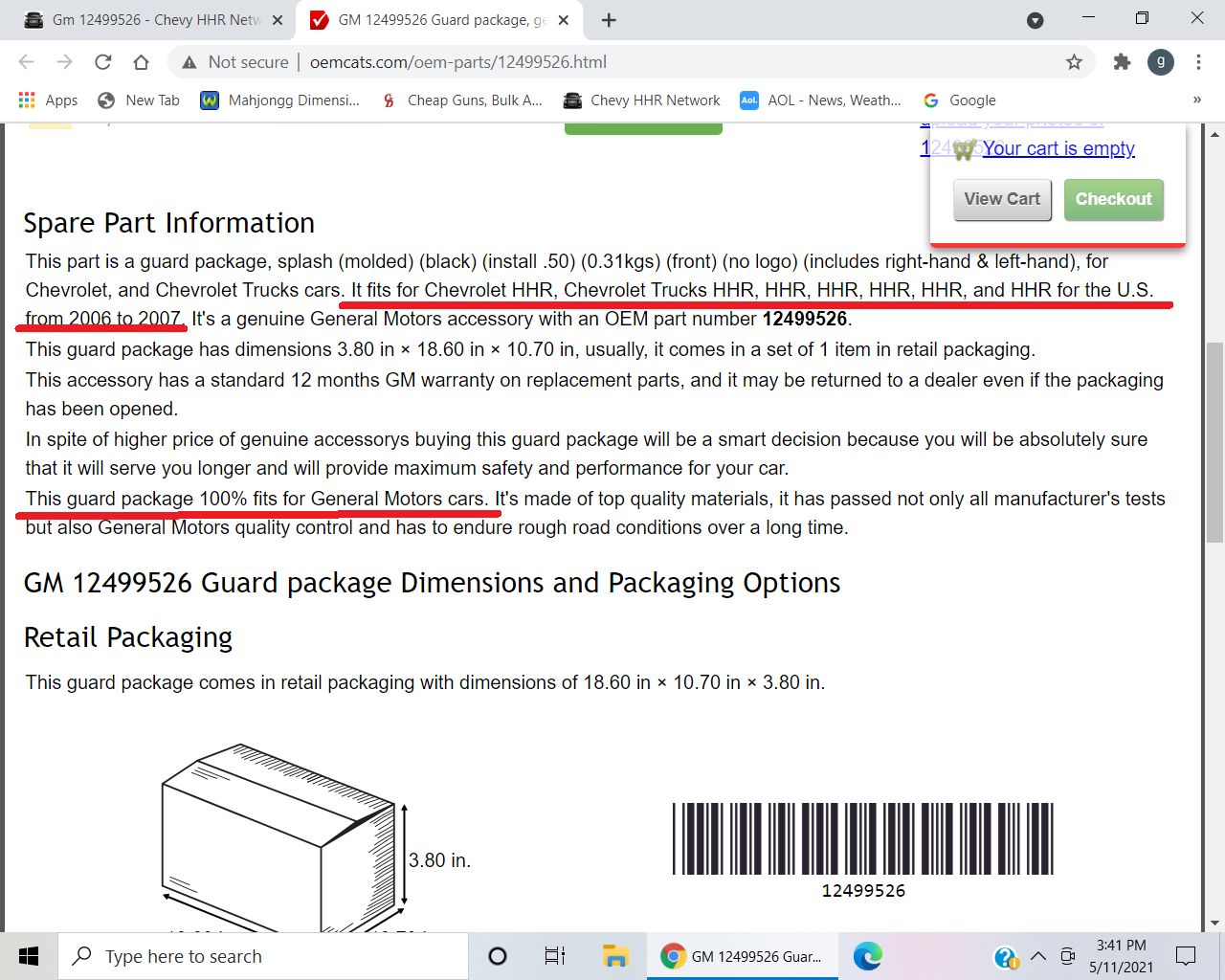Open the Mahjongg Dimensions bookmark
Image resolution: width=1225 pixels, height=980 pixels.
coord(280,100)
